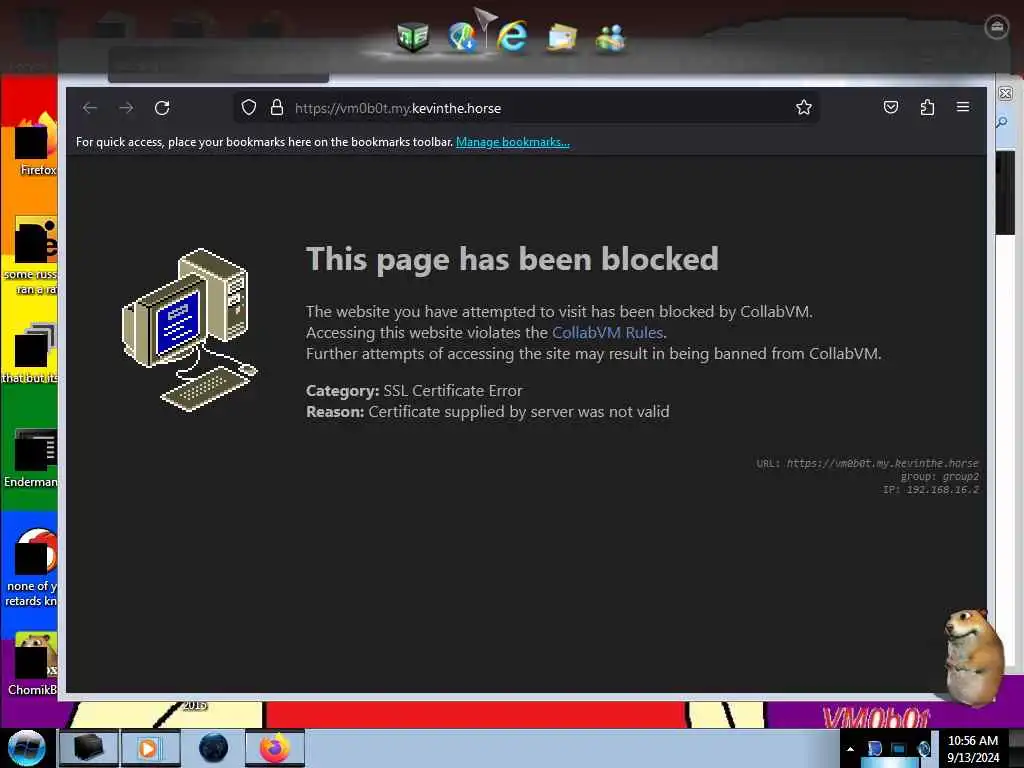Open Firefox hamburger application menu
Screen dimensions: 1024x768
pos(963,107)
